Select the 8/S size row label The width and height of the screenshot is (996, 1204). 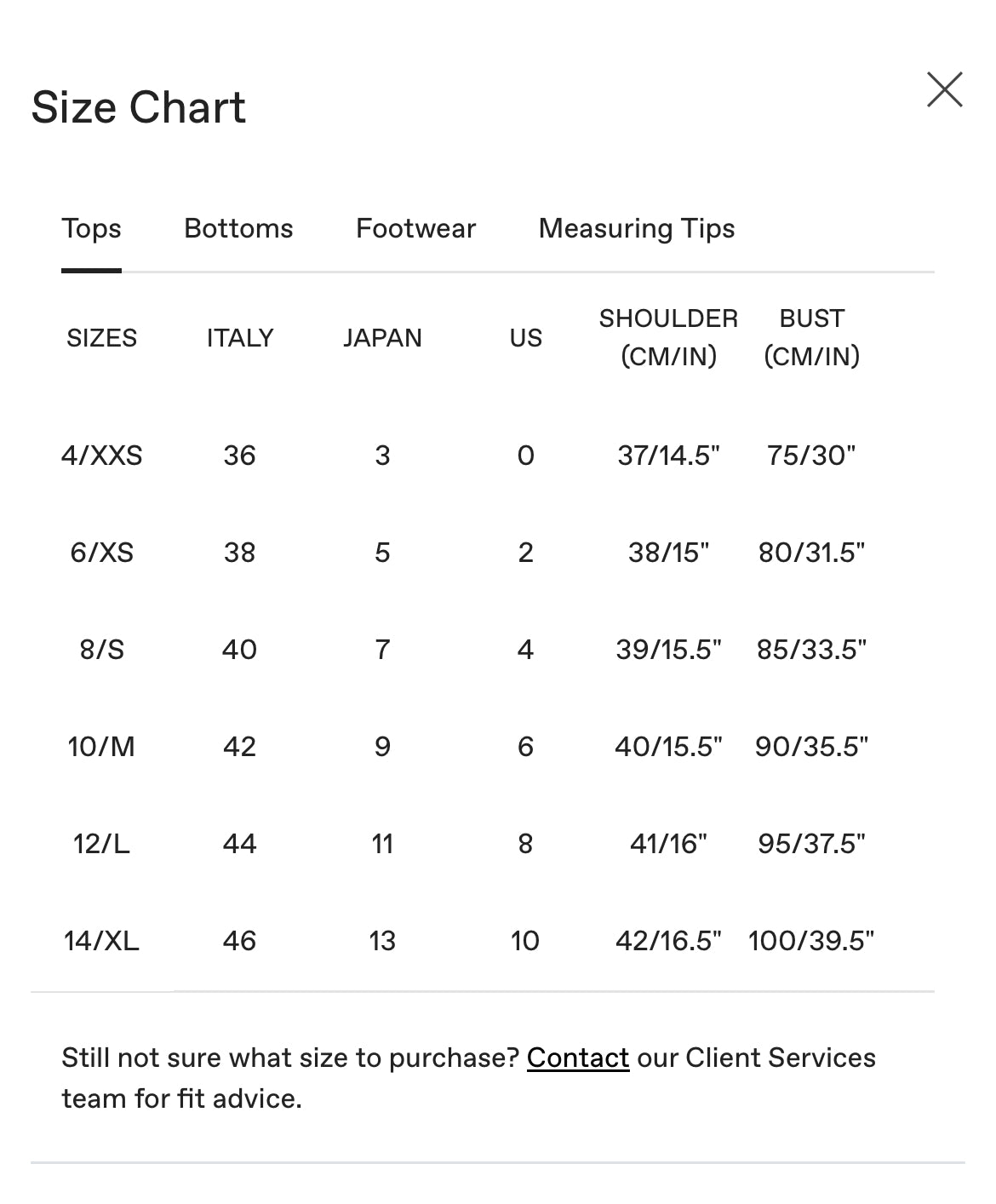tap(101, 650)
